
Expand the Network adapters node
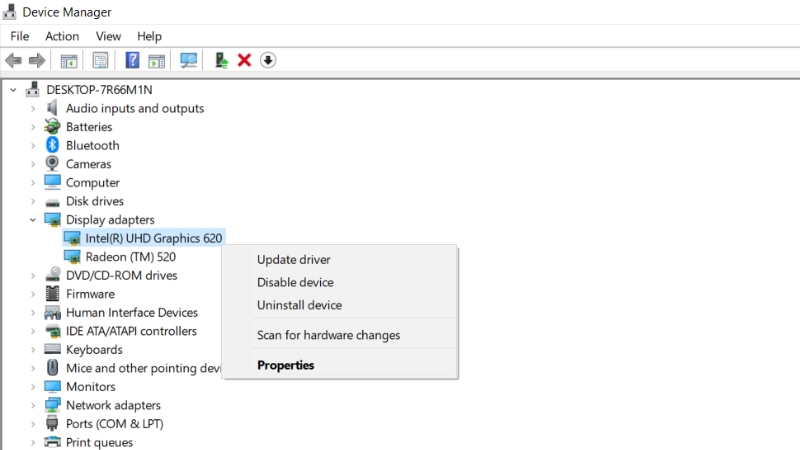(33, 405)
